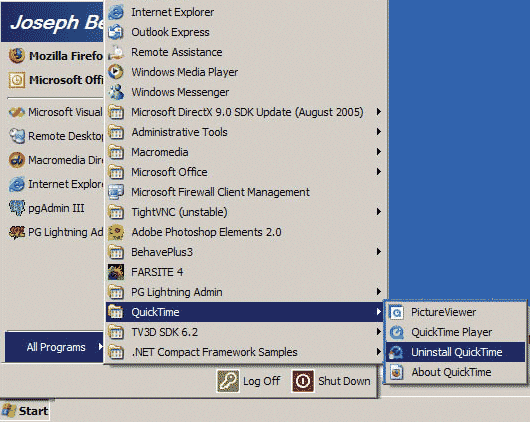Click the Microsoft Office folder icon
The width and height of the screenshot is (530, 422).
[x=116, y=172]
